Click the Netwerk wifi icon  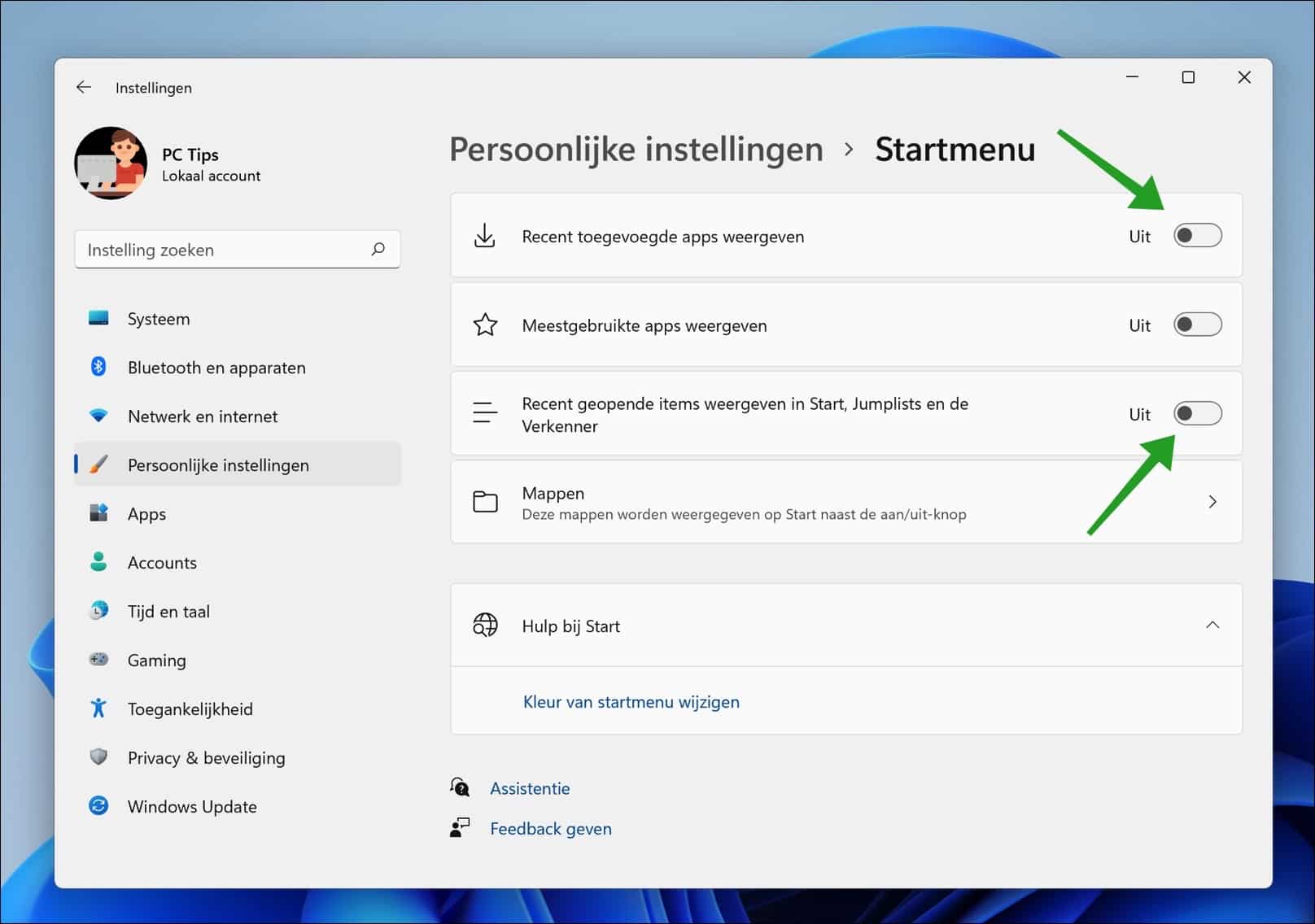click(98, 416)
